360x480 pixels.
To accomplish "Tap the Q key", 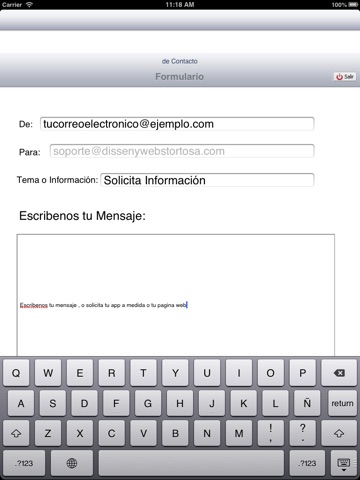I will click(16, 373).
